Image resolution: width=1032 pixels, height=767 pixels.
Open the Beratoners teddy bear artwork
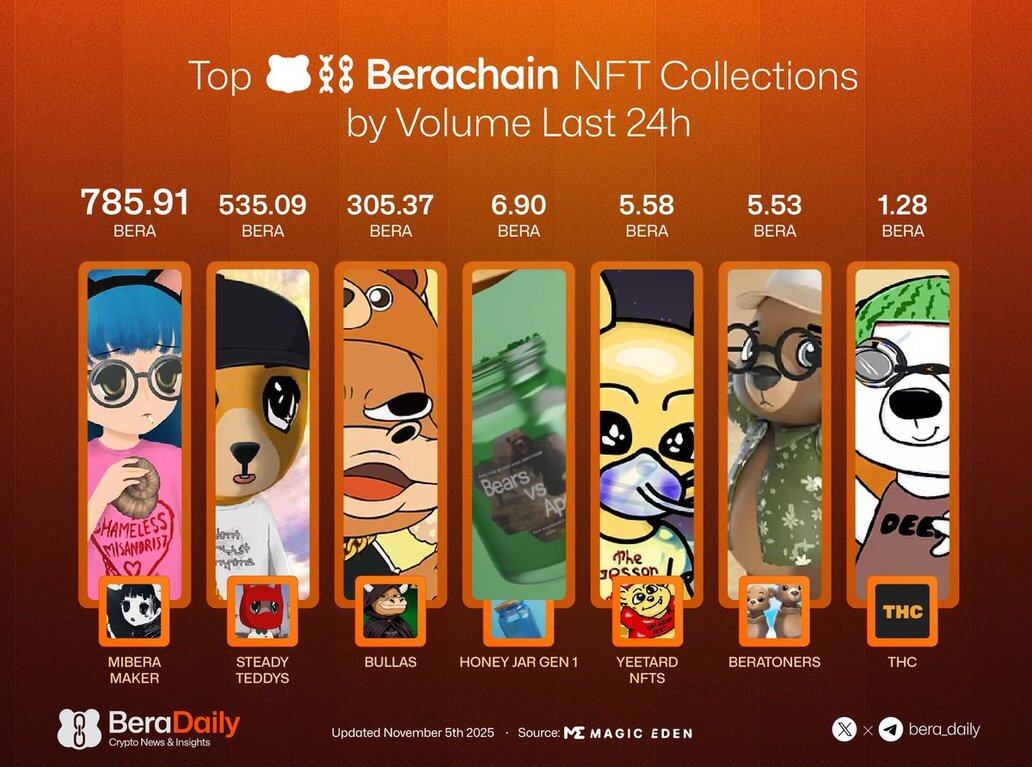tap(775, 420)
